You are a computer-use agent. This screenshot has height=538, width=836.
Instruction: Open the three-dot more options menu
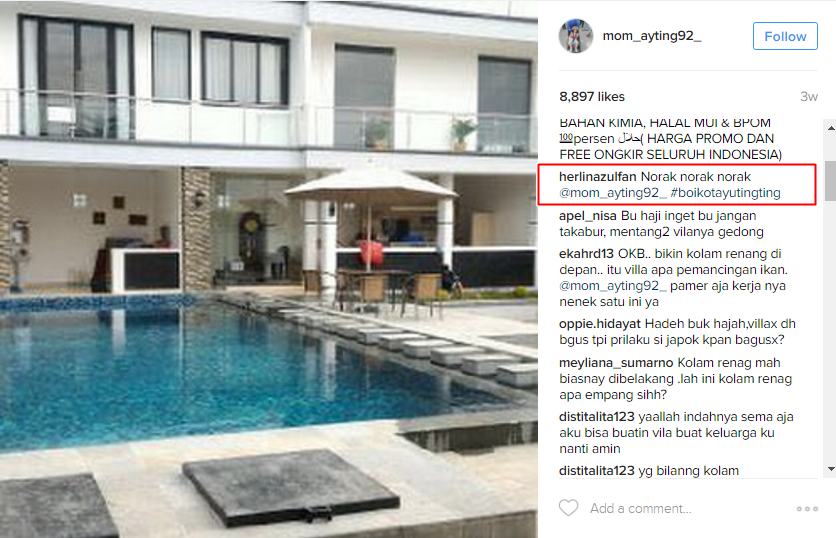(807, 509)
